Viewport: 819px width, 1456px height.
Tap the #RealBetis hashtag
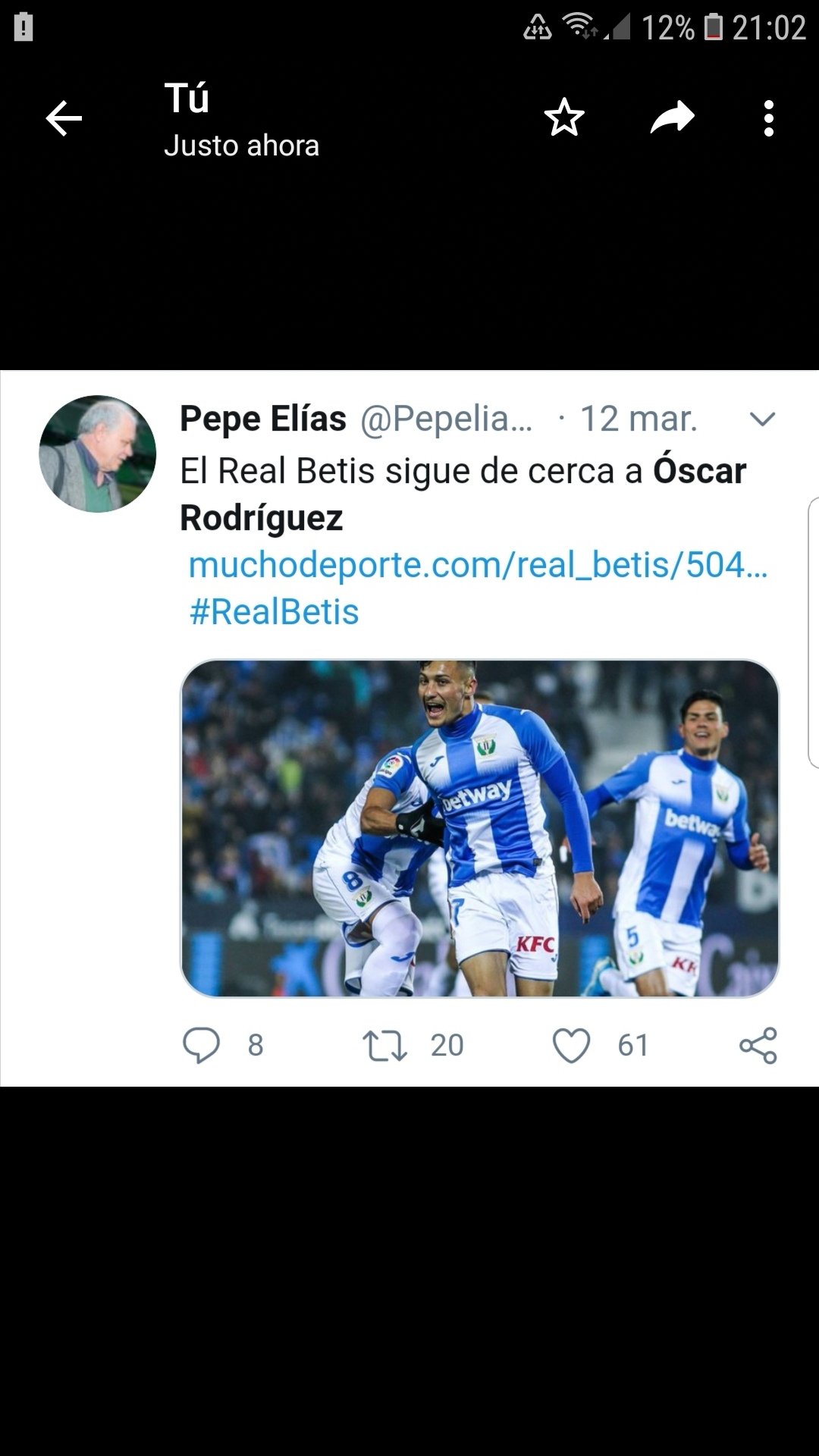click(274, 612)
